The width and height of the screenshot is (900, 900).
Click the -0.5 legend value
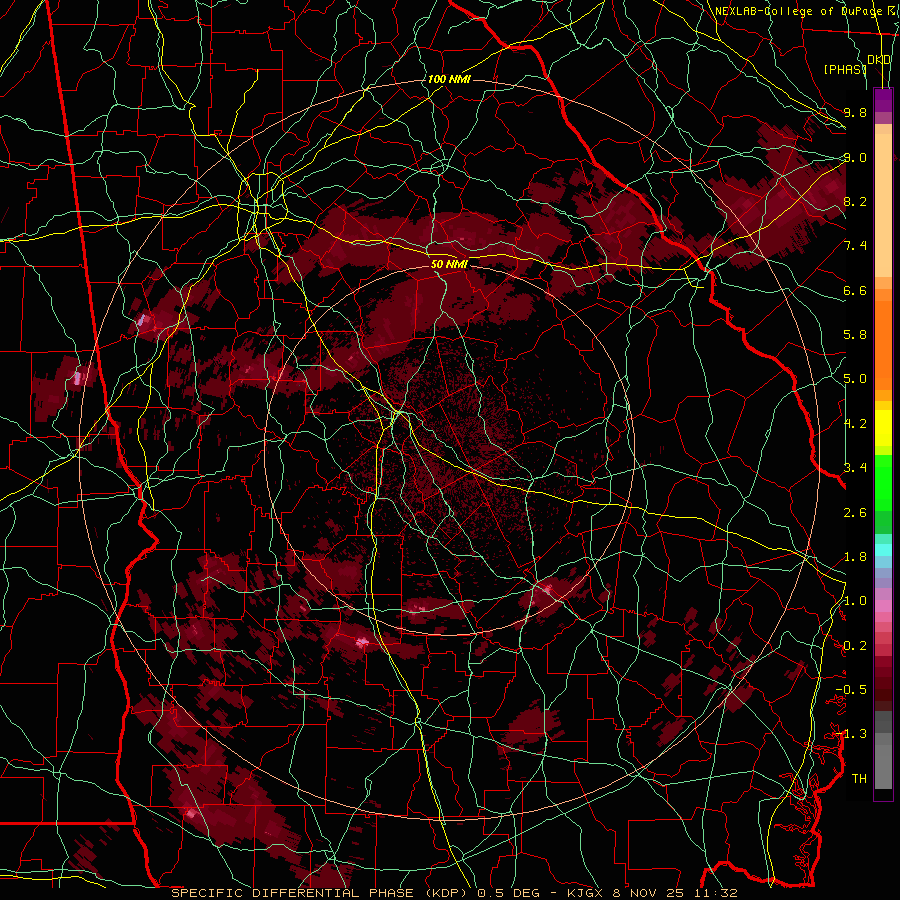click(851, 690)
